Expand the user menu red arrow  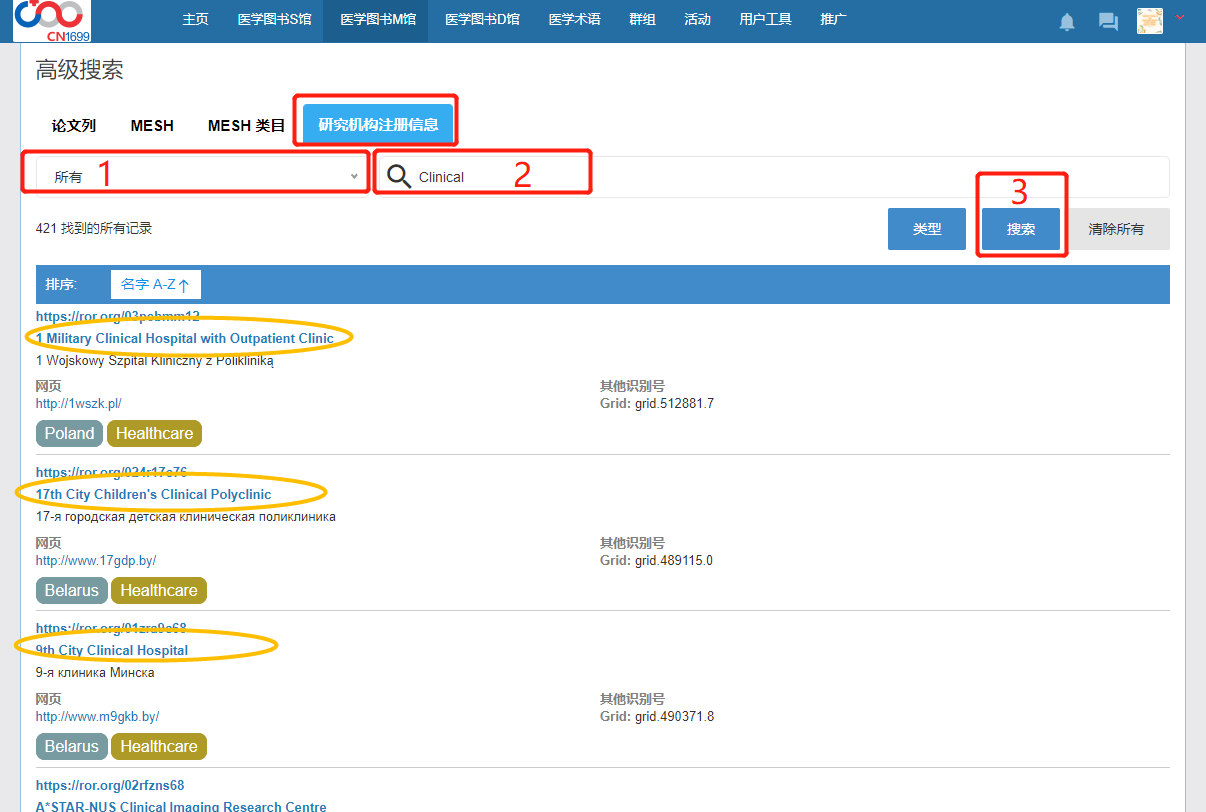click(x=1180, y=18)
